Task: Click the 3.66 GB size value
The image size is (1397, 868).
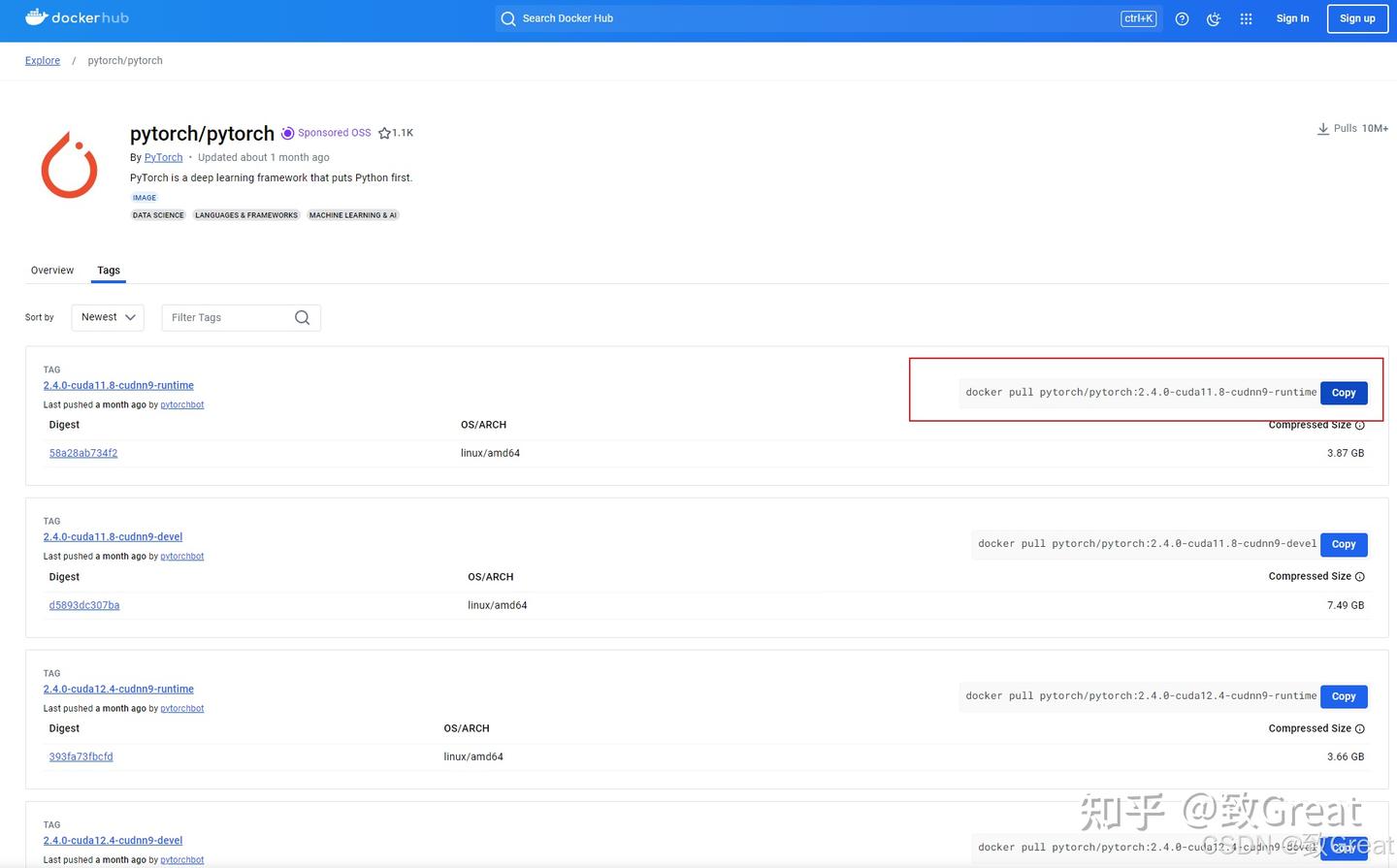Action: pyautogui.click(x=1346, y=756)
